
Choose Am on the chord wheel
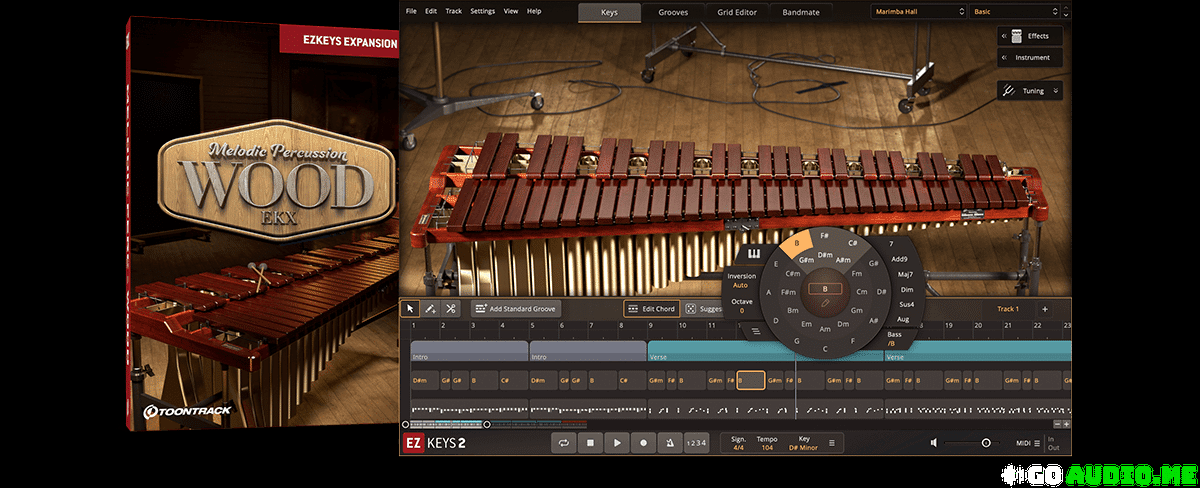[x=825, y=329]
